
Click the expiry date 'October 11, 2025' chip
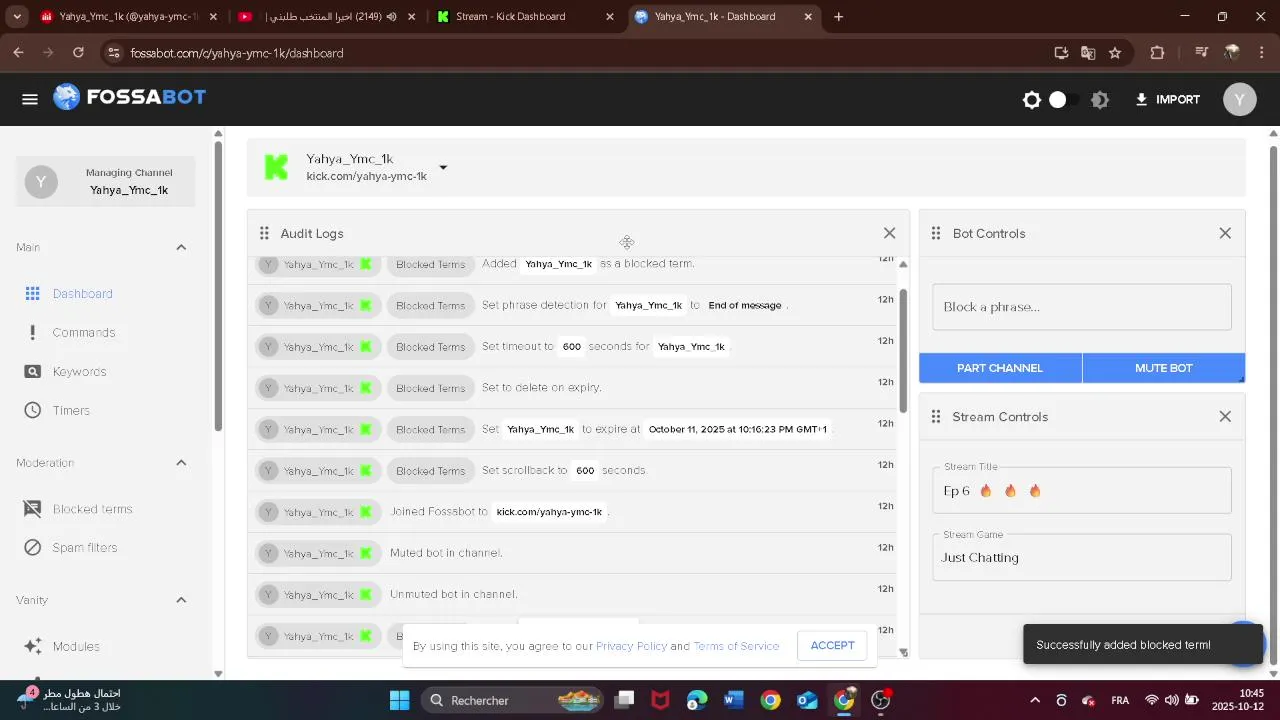coord(737,429)
